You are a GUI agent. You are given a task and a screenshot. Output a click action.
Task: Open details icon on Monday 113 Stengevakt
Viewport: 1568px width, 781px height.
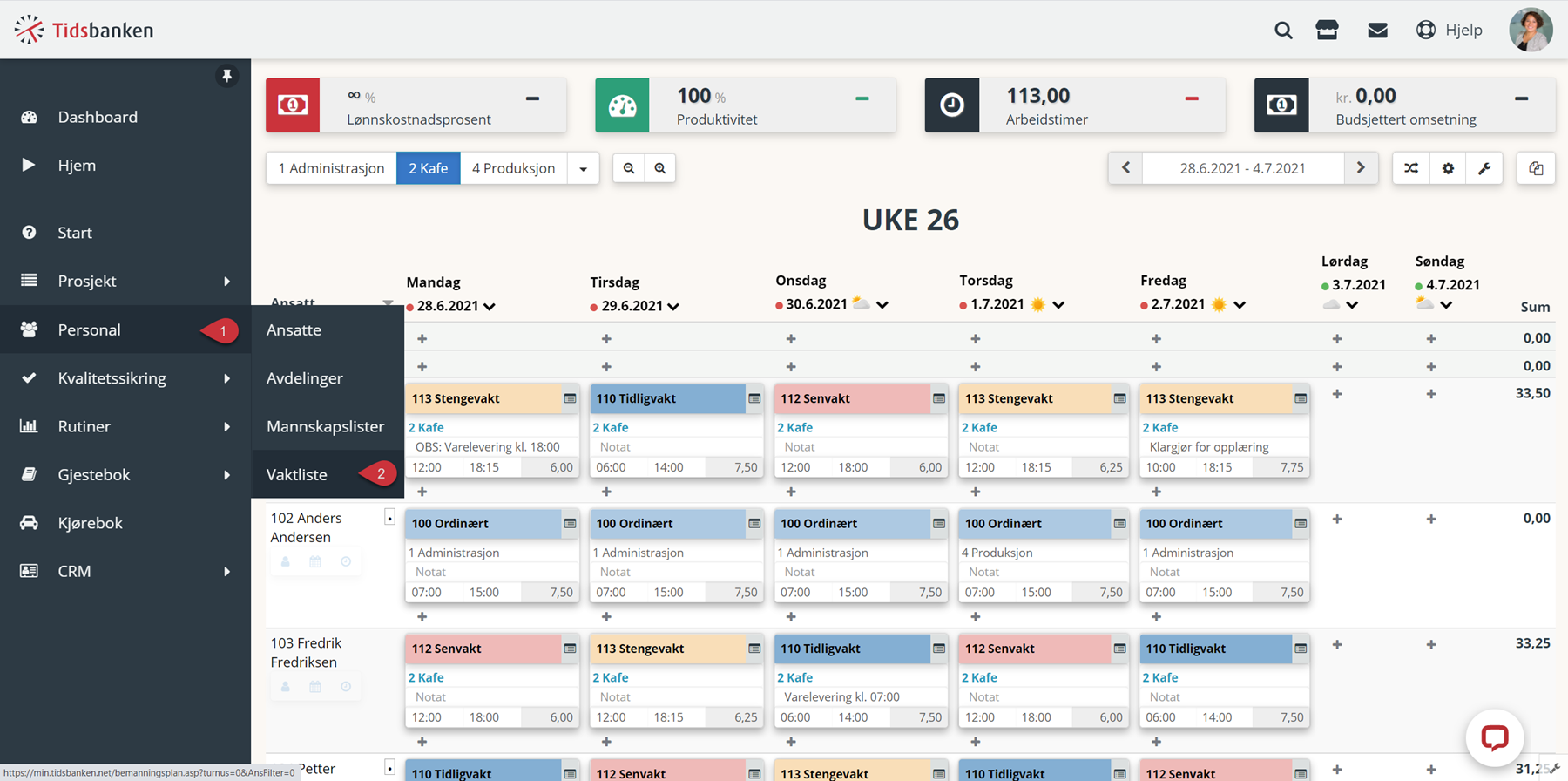pos(570,398)
